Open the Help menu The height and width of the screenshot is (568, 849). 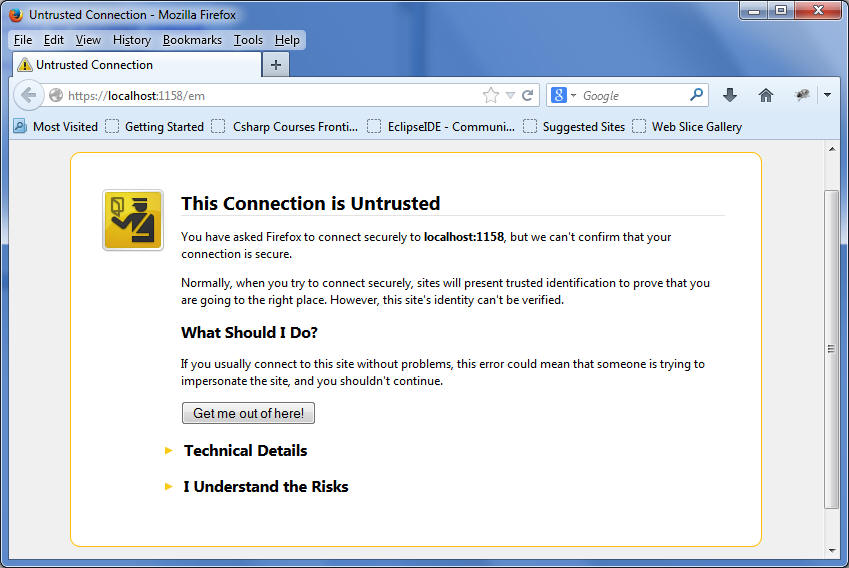pyautogui.click(x=287, y=40)
